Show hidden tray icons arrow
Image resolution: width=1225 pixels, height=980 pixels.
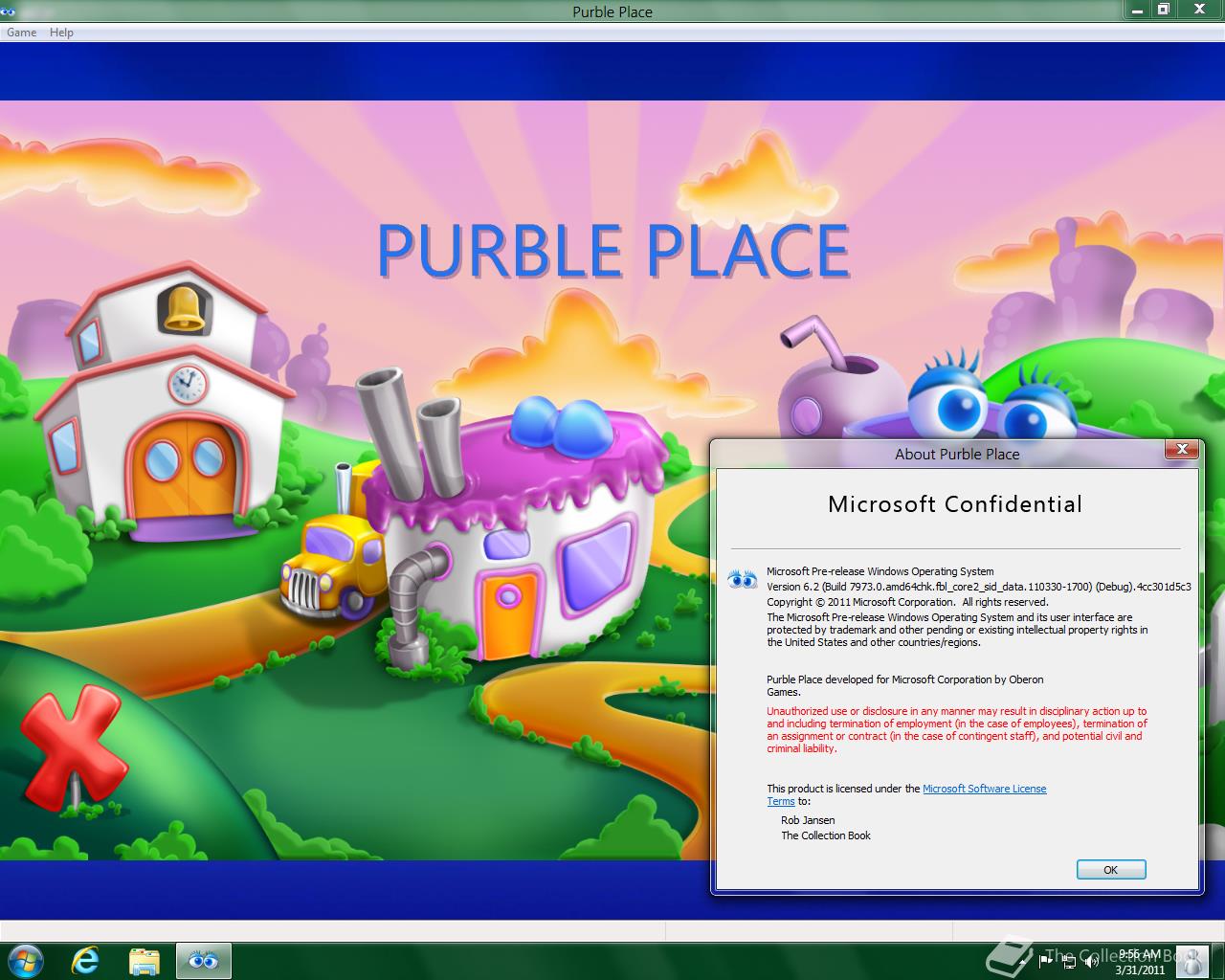tap(1021, 962)
